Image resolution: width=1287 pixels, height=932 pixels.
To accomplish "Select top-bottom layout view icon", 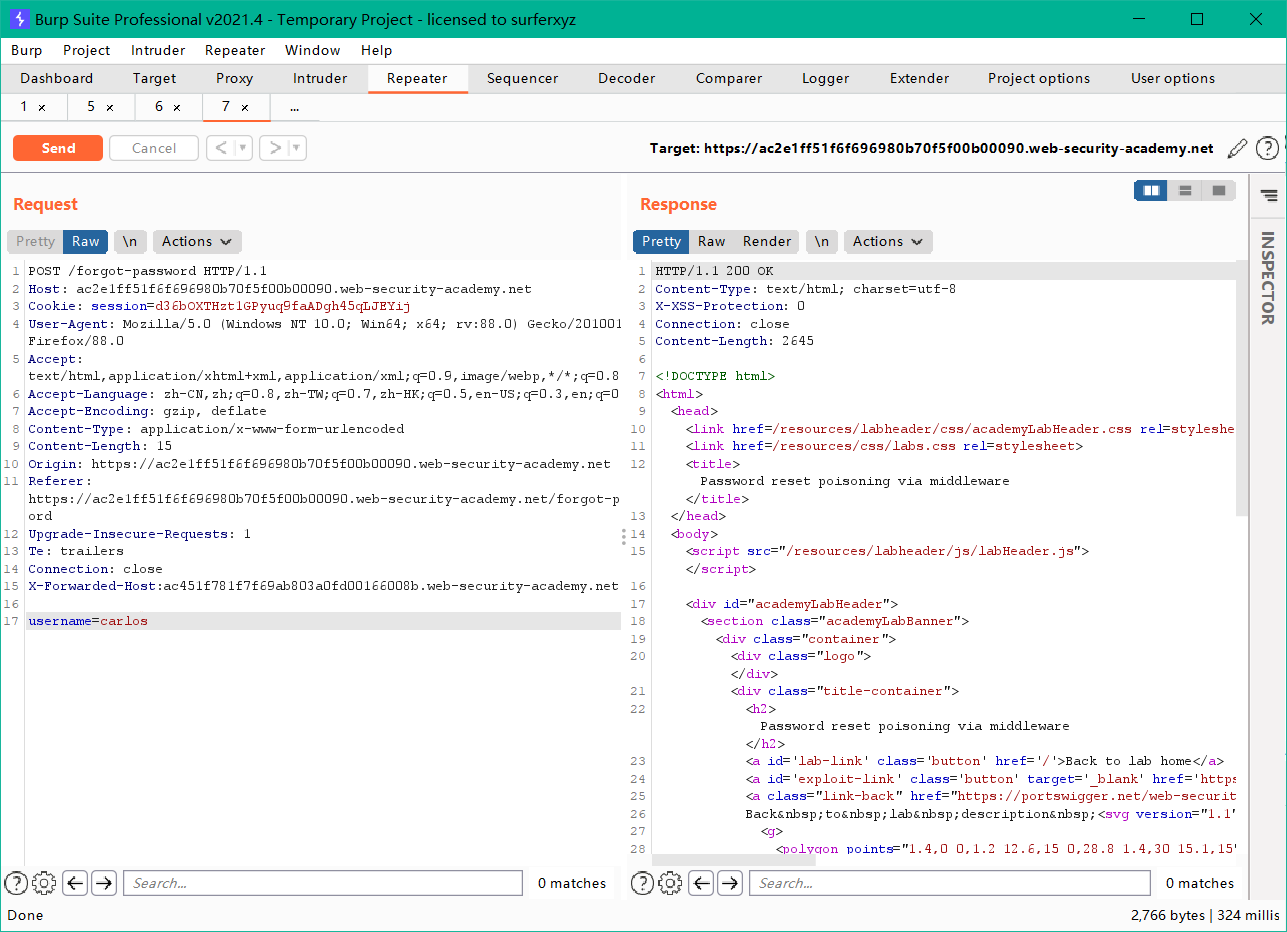I will [1185, 190].
